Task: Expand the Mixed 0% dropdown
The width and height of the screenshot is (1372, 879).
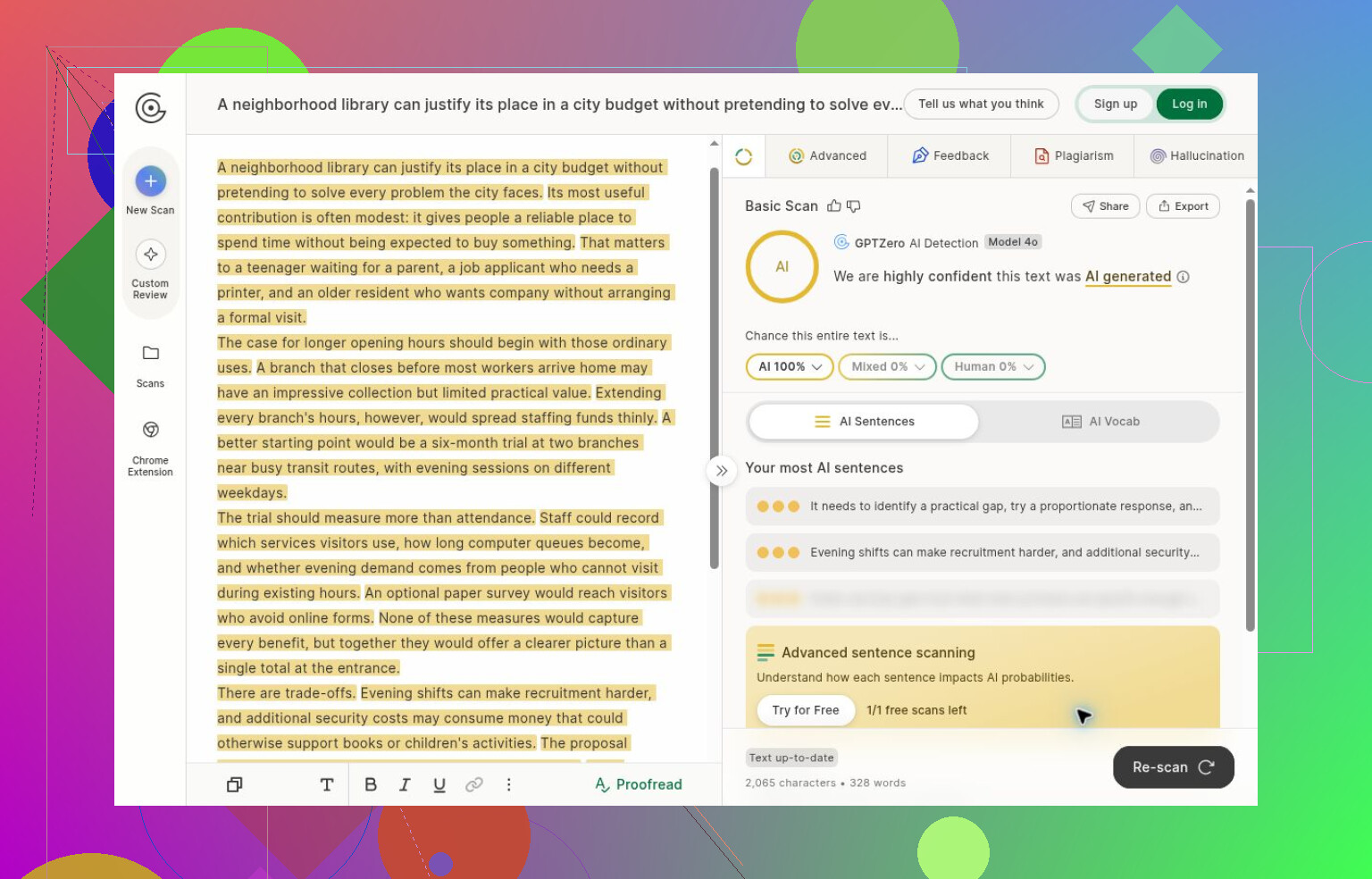Action: pyautogui.click(x=888, y=366)
